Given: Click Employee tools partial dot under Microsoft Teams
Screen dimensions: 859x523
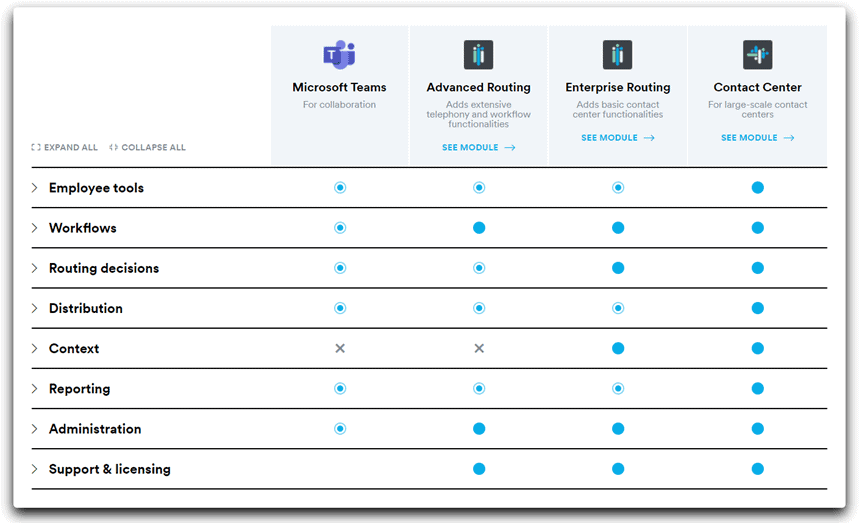Looking at the screenshot, I should pos(340,188).
